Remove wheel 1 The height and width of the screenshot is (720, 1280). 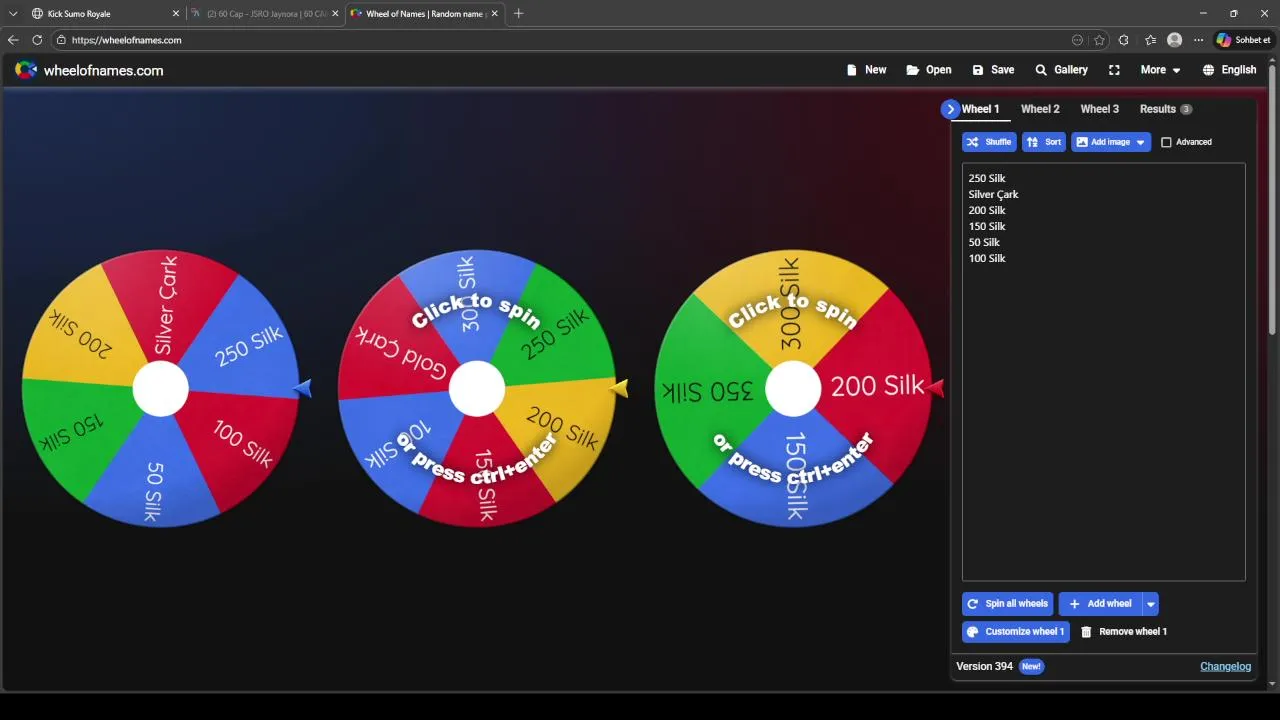[1124, 632]
